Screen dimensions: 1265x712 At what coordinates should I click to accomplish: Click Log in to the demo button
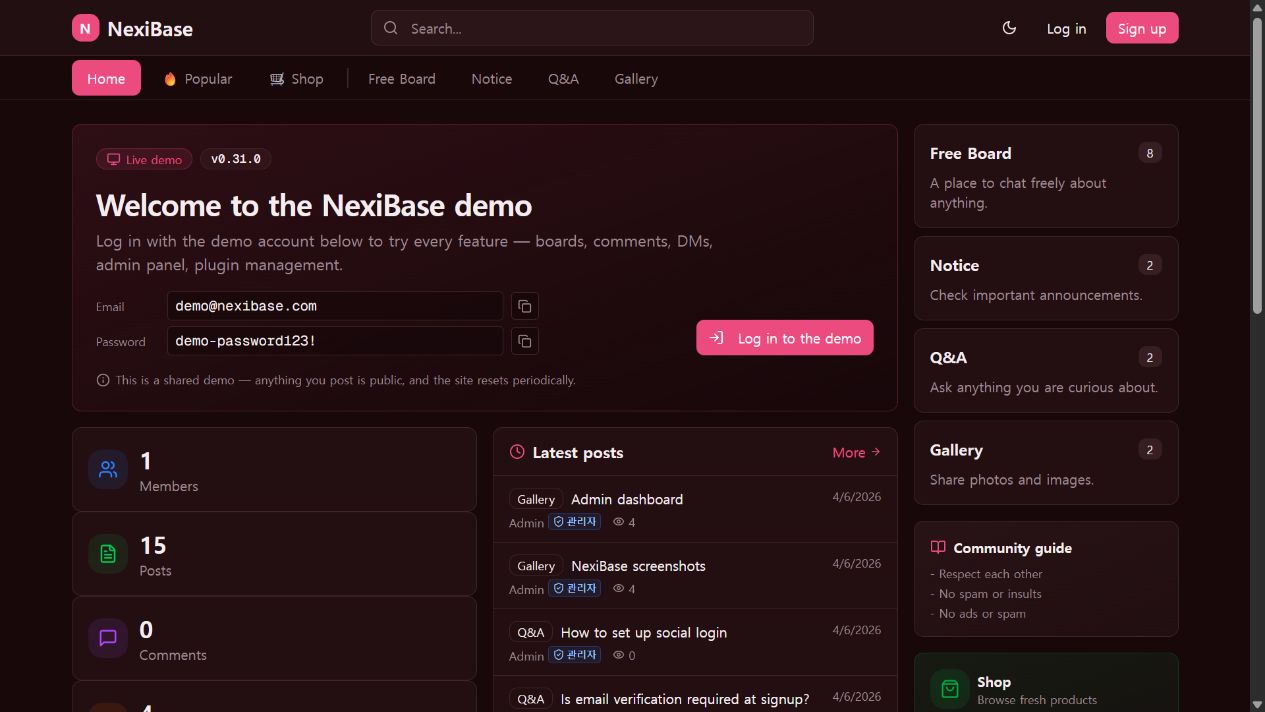pyautogui.click(x=785, y=338)
